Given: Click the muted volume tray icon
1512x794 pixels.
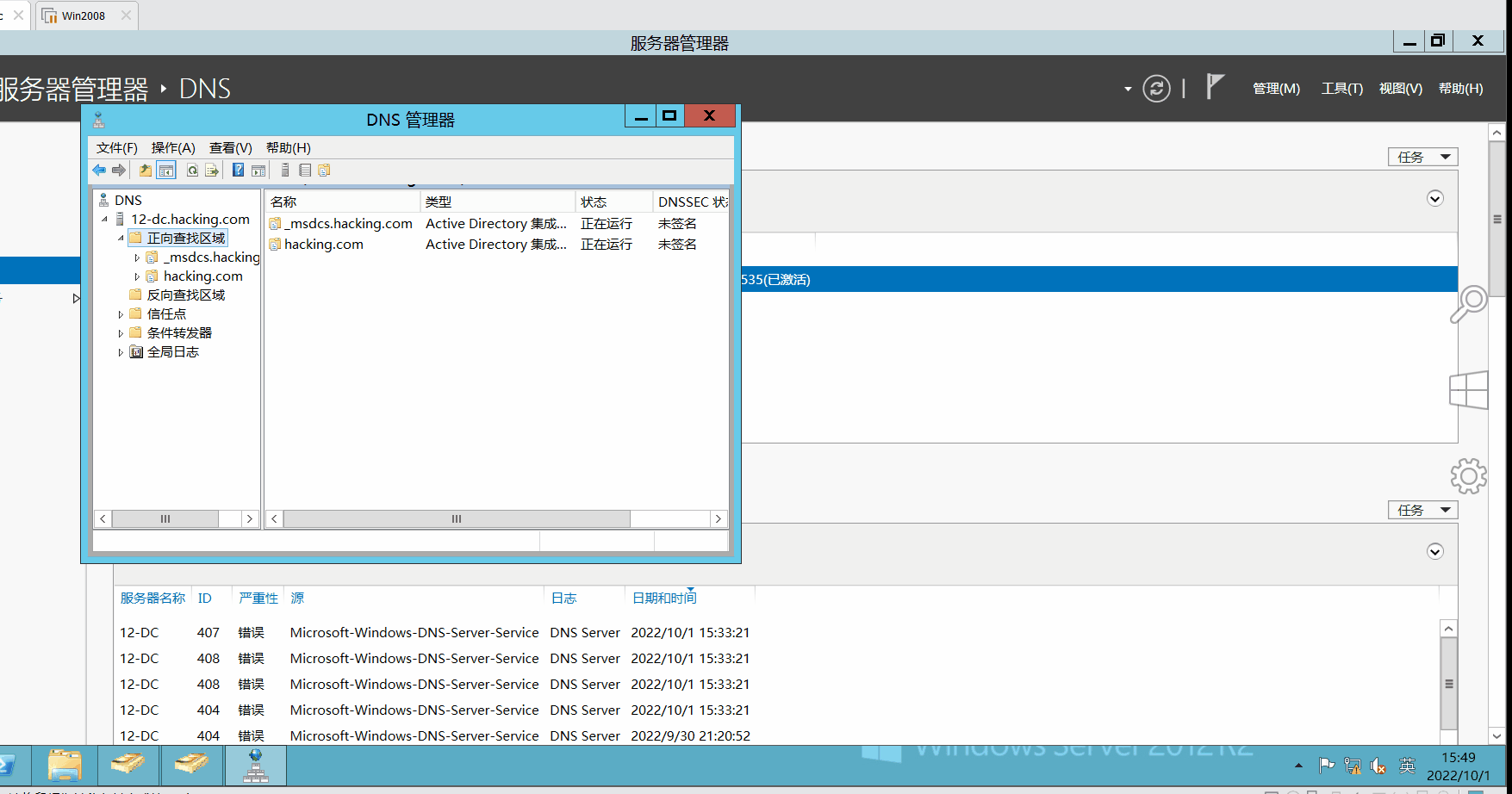Looking at the screenshot, I should coord(1378,766).
